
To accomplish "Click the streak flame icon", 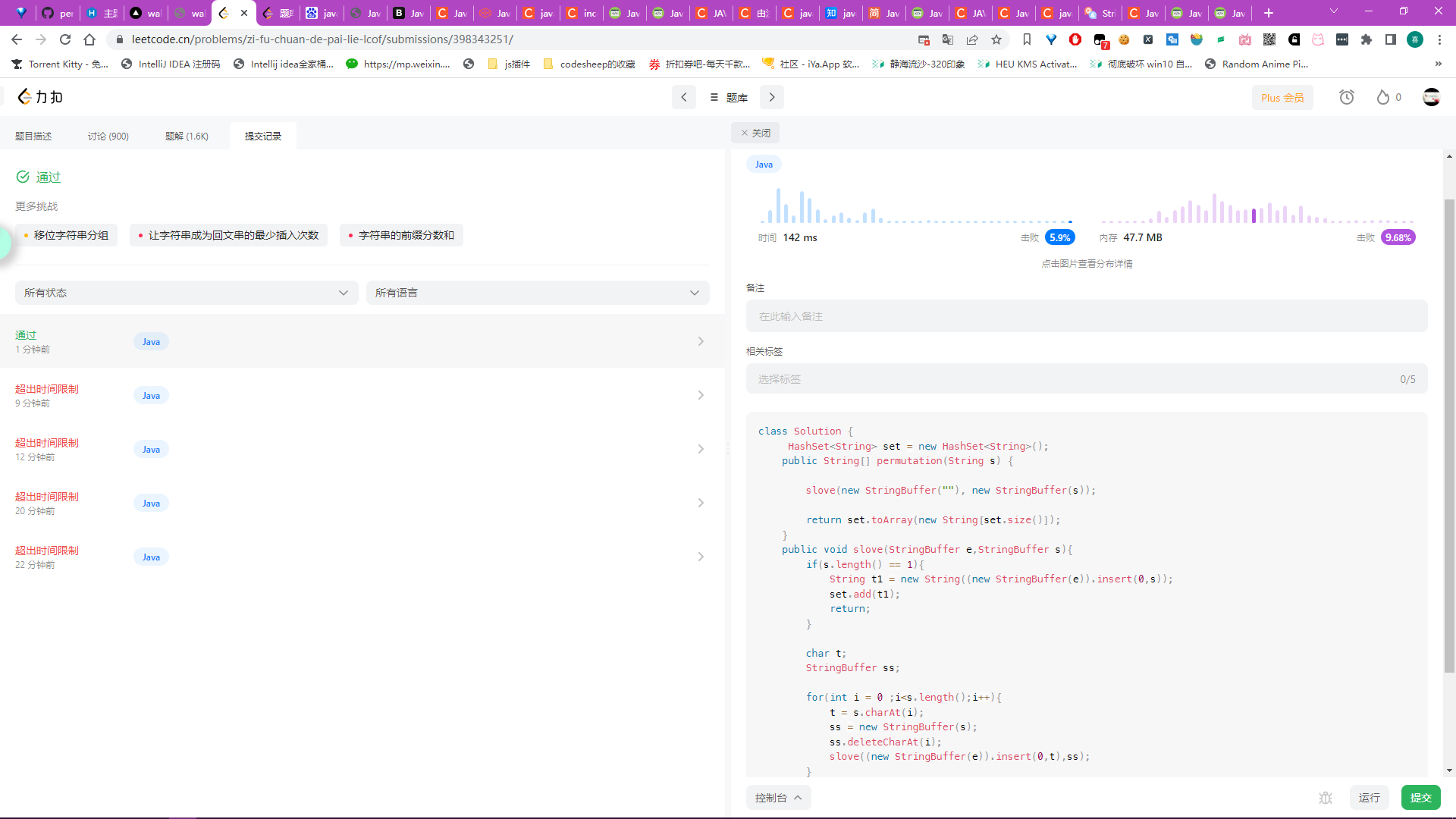I will pyautogui.click(x=1383, y=97).
